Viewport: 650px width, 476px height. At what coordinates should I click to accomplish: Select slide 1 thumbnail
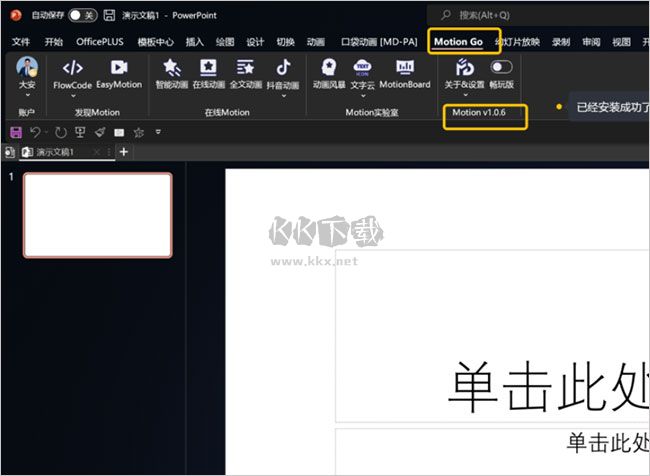click(x=98, y=215)
